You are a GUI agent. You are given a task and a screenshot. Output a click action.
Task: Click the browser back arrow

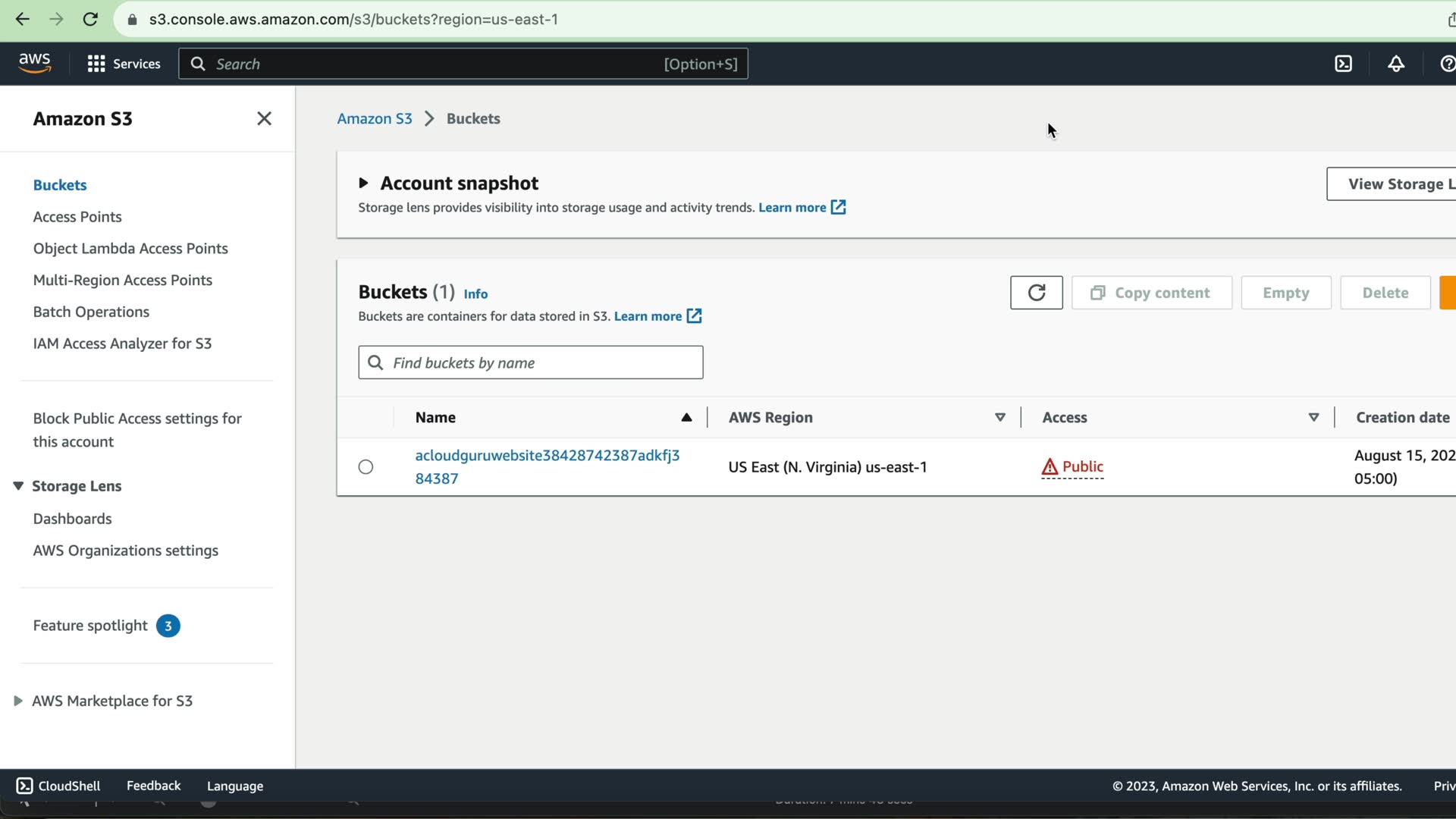point(22,20)
